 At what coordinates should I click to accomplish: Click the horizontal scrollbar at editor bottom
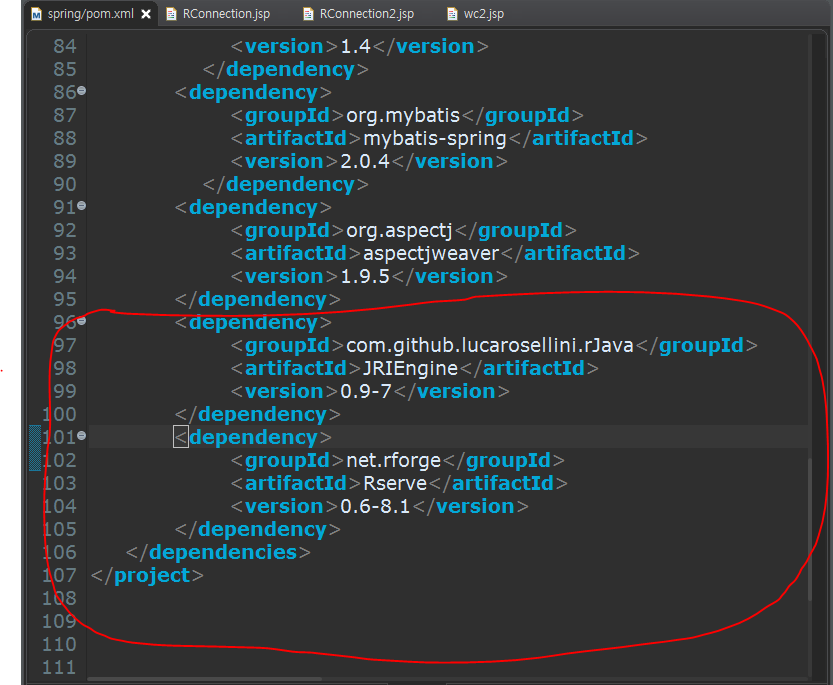(205, 679)
